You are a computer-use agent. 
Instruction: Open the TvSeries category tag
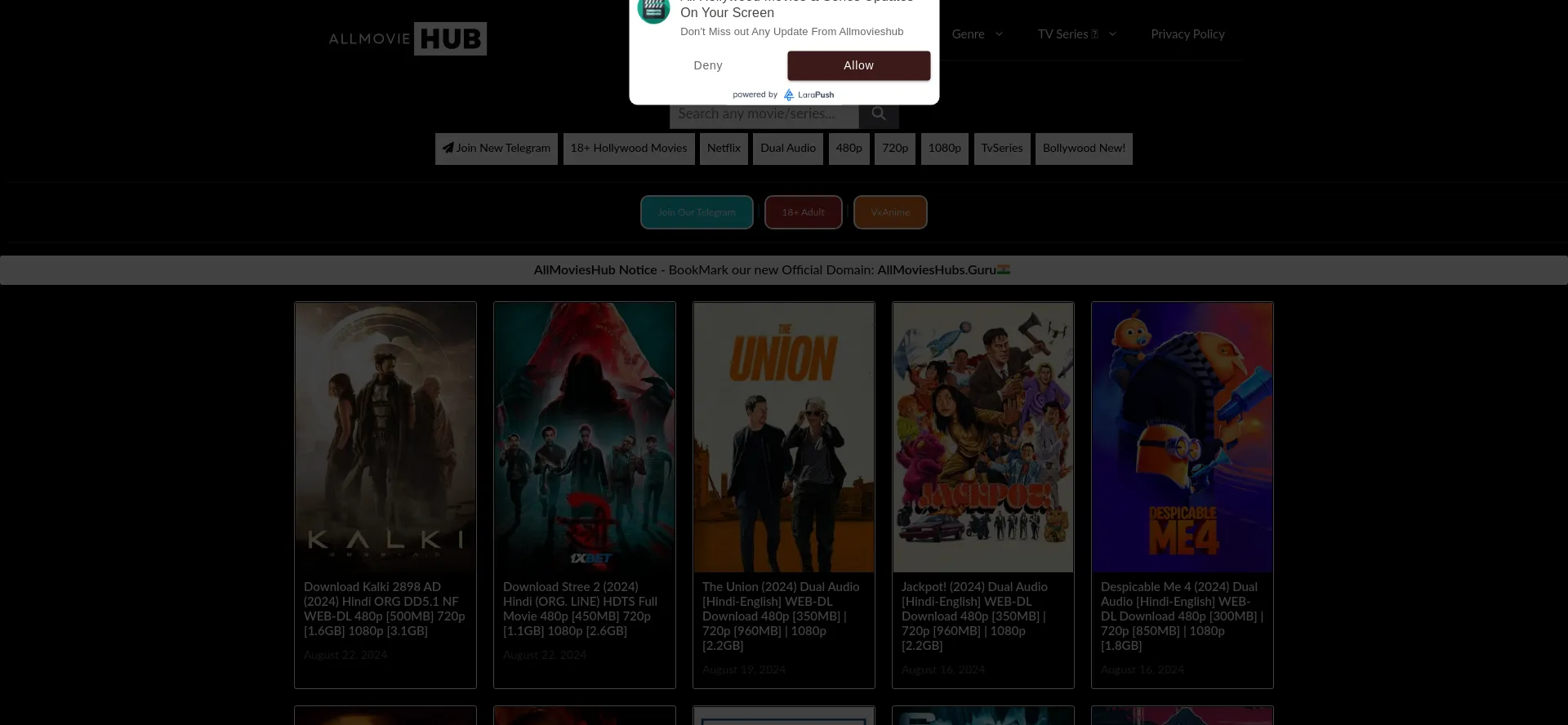point(1002,149)
